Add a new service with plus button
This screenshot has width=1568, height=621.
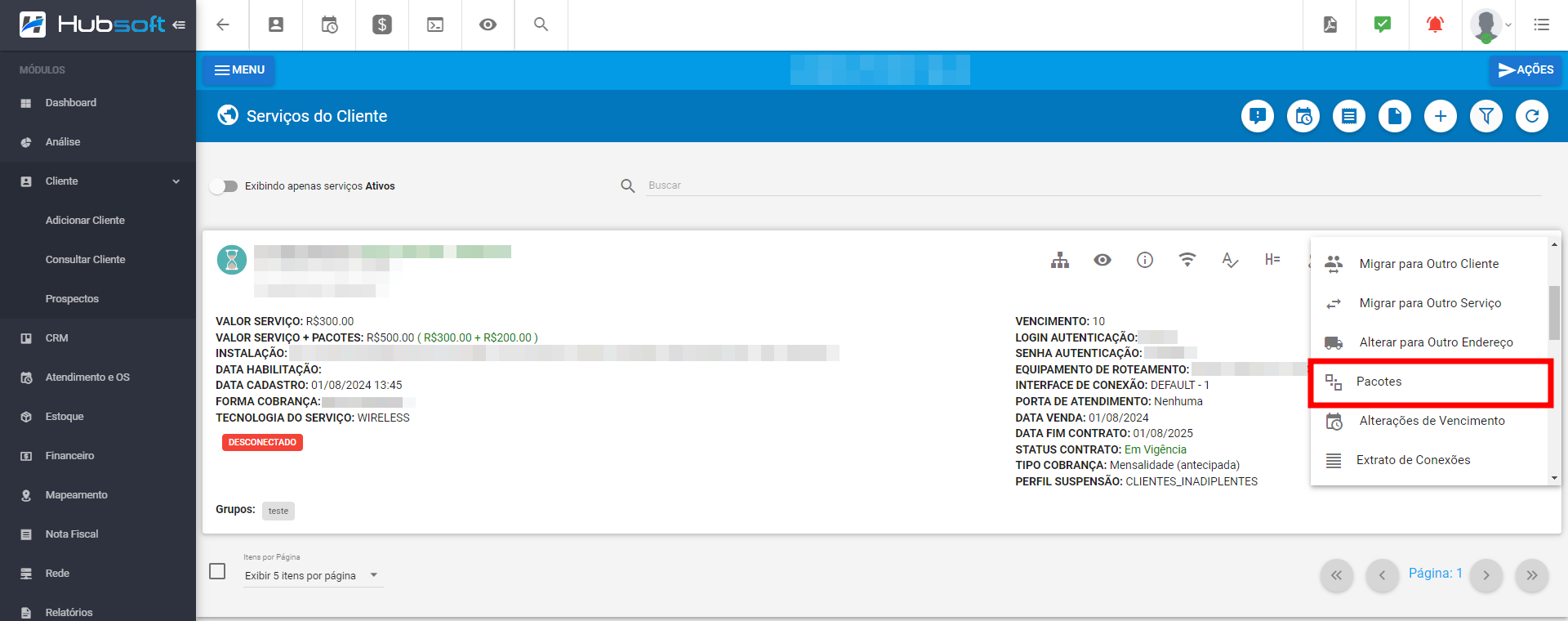(x=1441, y=116)
